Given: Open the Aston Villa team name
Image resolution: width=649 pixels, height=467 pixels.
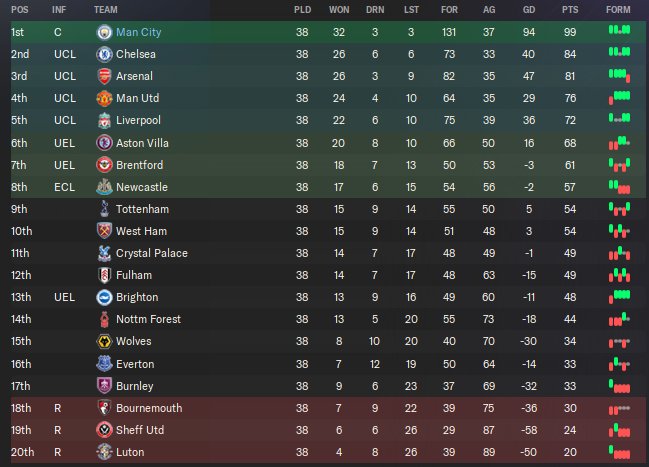Looking at the screenshot, I should pos(142,143).
